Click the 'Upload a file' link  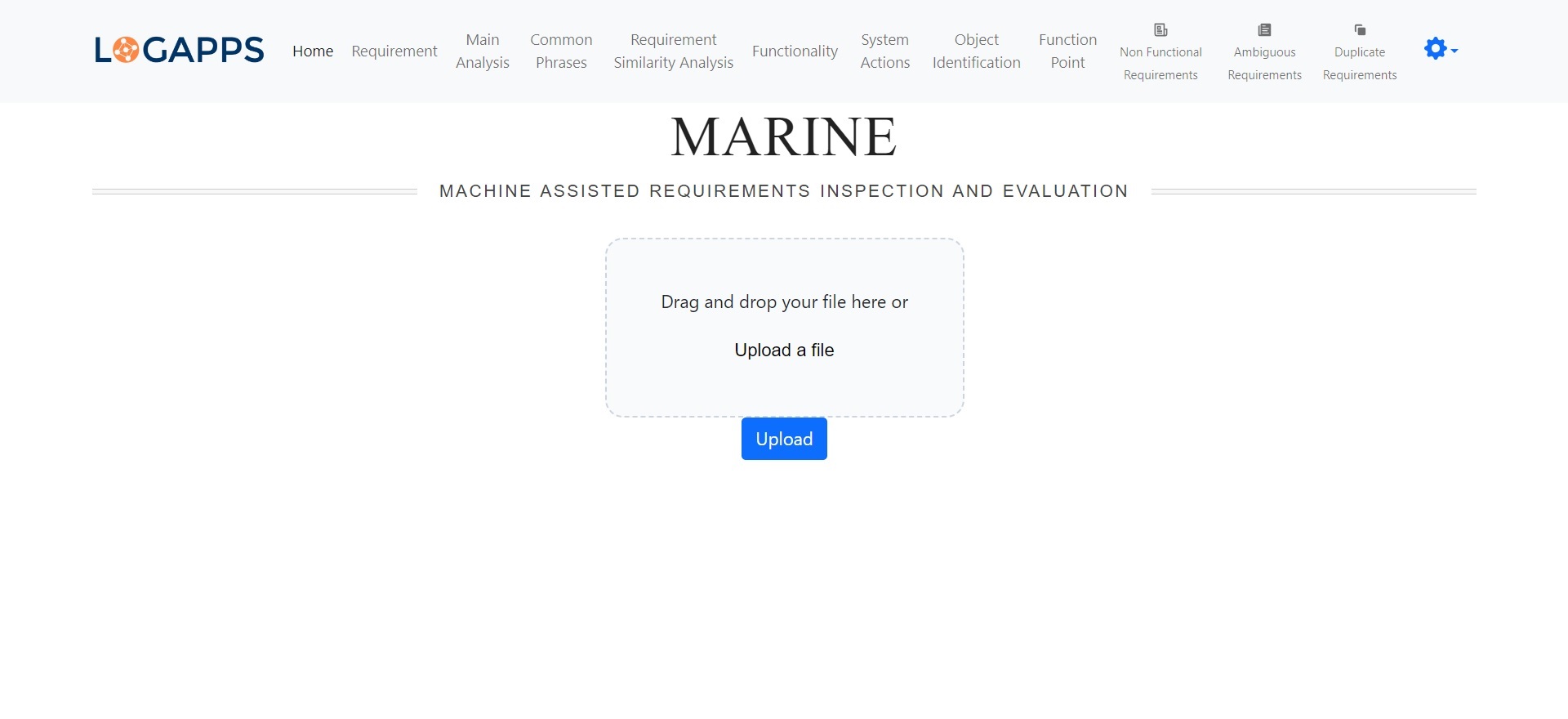(x=784, y=350)
